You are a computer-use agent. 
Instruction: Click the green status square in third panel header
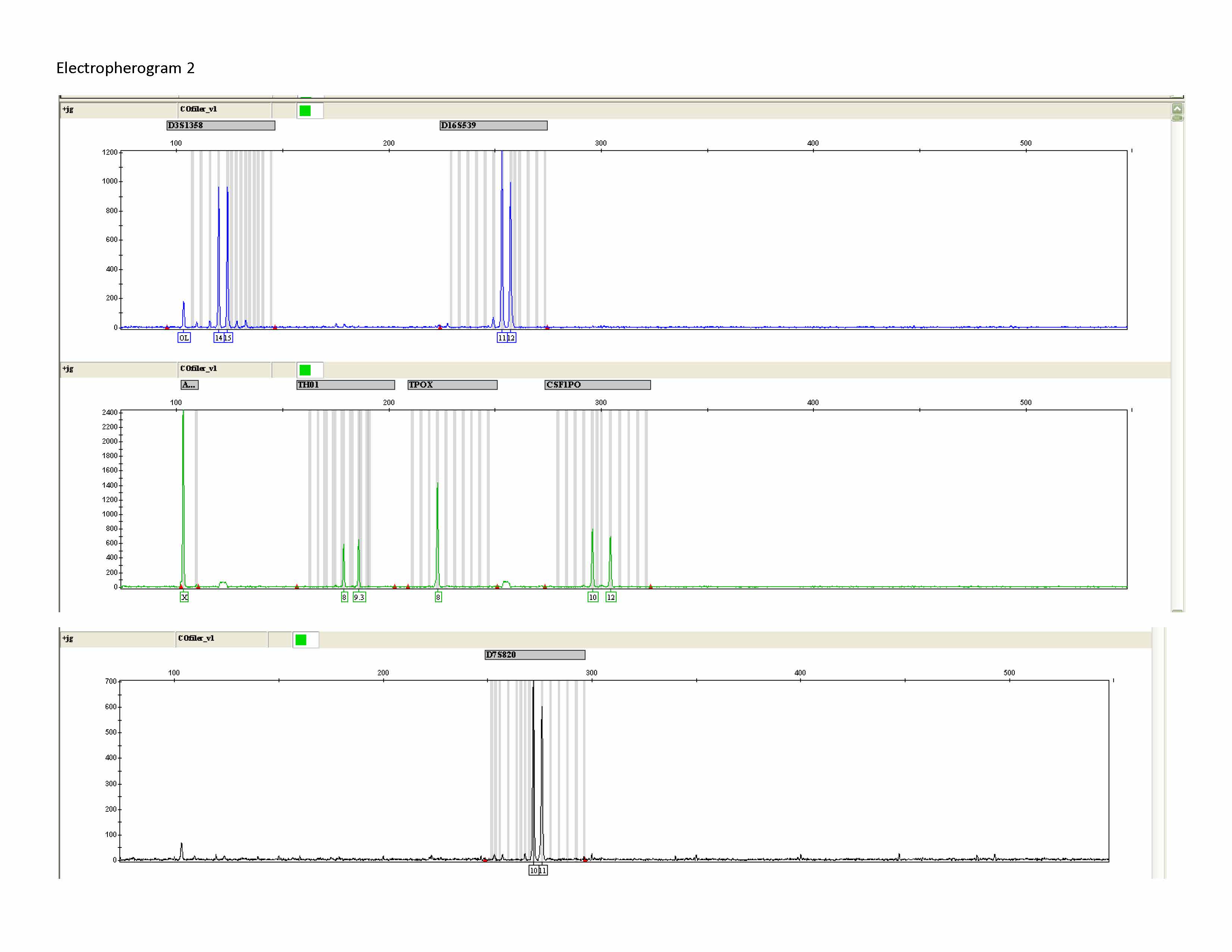(301, 640)
